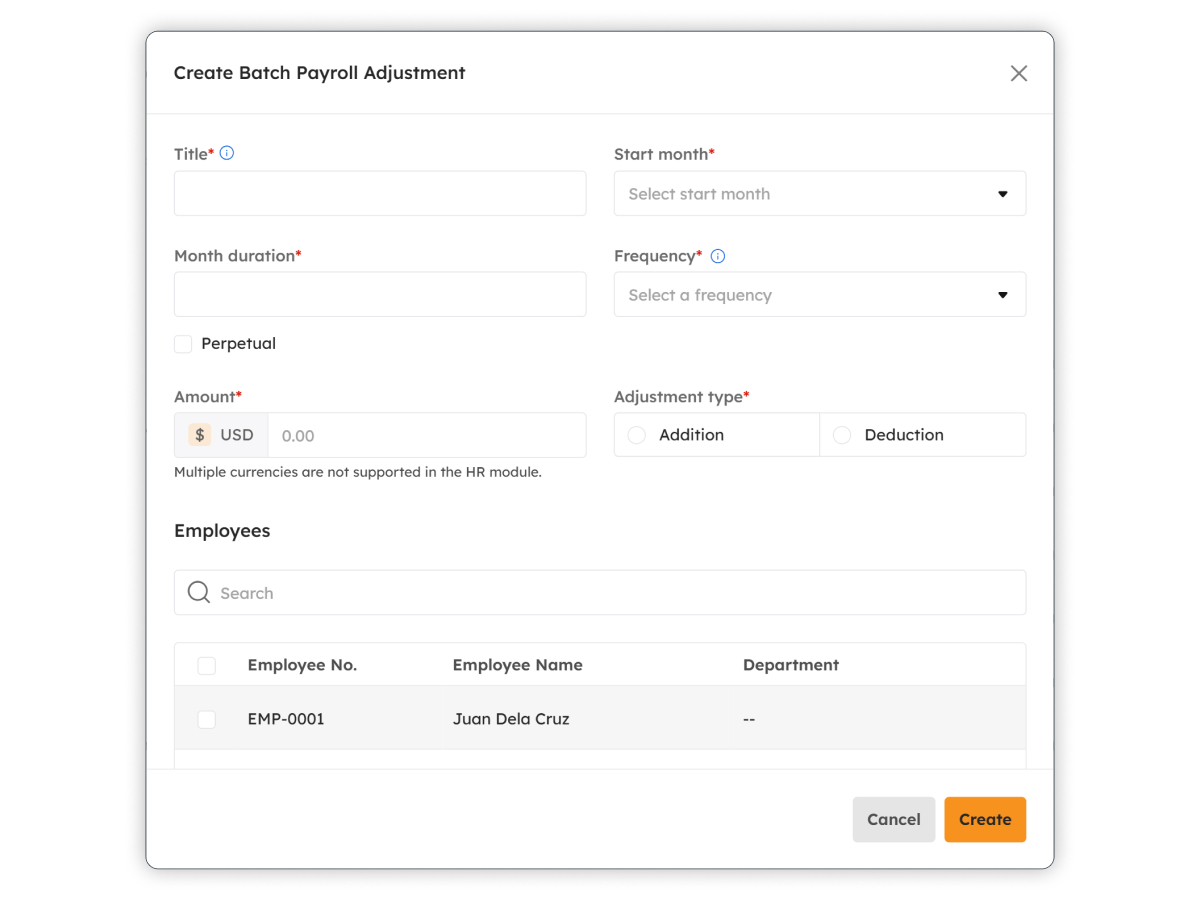Click the Employee Name column header
Image resolution: width=1200 pixels, height=900 pixels.
(x=517, y=665)
